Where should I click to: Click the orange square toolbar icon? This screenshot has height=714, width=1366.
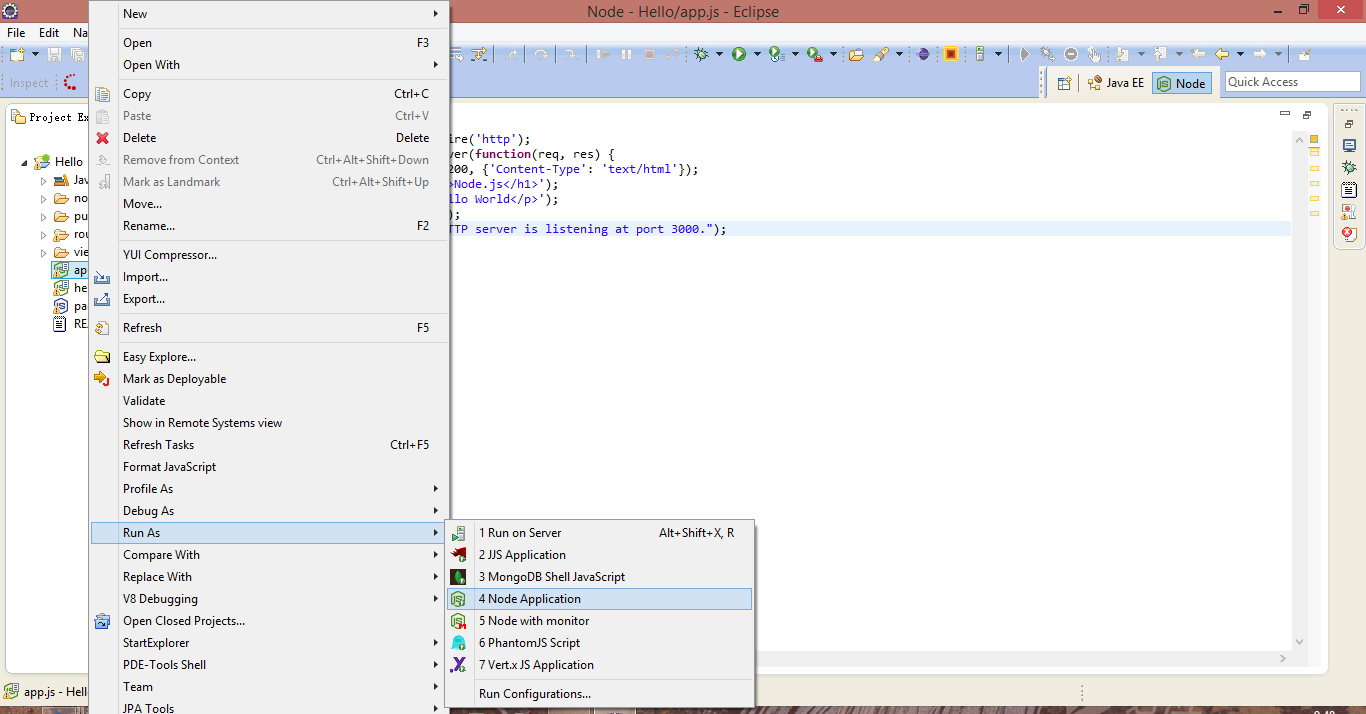[x=951, y=54]
